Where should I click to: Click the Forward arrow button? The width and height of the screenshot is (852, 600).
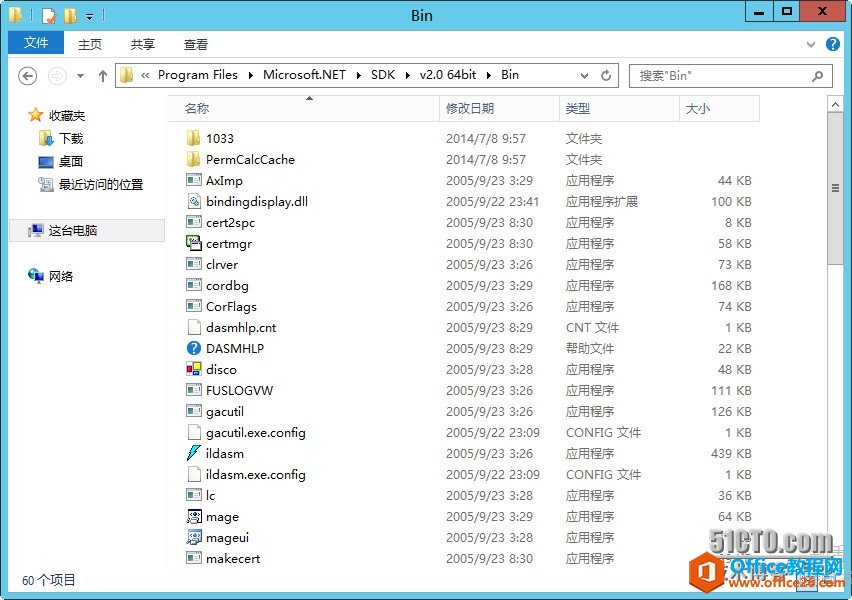57,76
